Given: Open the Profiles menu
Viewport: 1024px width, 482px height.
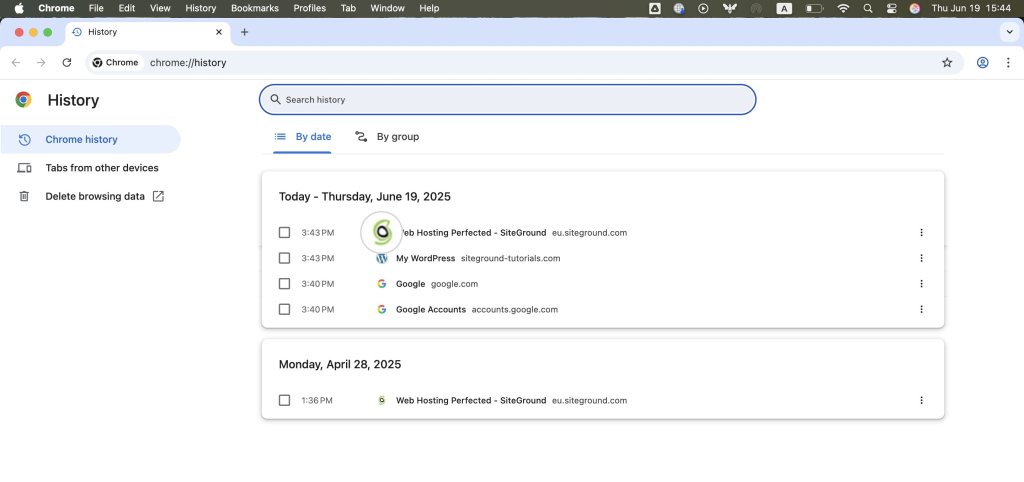Looking at the screenshot, I should [310, 8].
